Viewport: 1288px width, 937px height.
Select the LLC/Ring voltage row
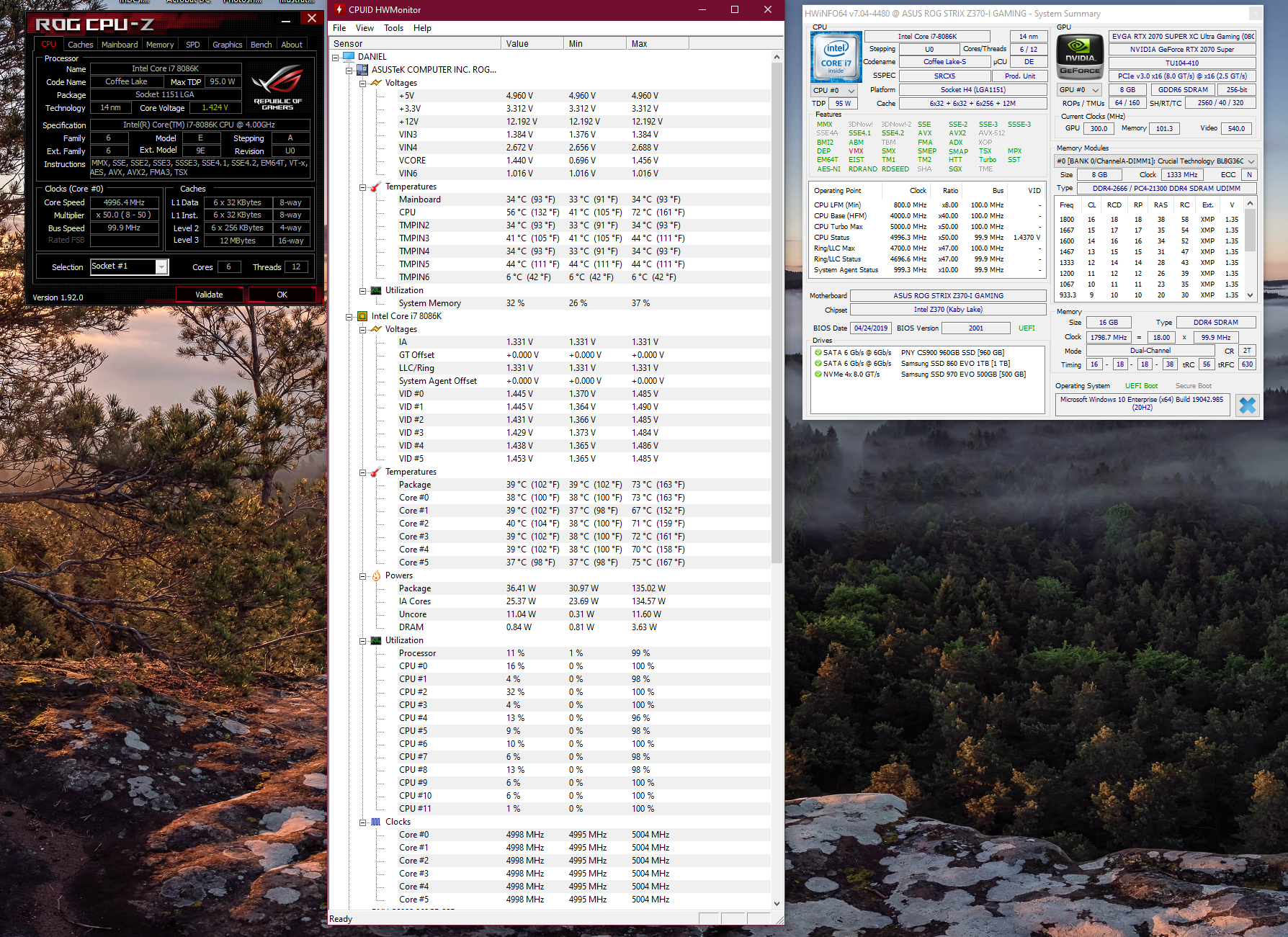click(550, 368)
